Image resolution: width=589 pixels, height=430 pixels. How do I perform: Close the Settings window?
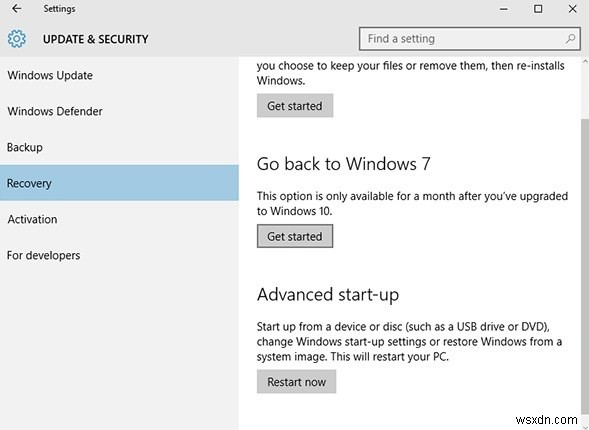pyautogui.click(x=572, y=9)
